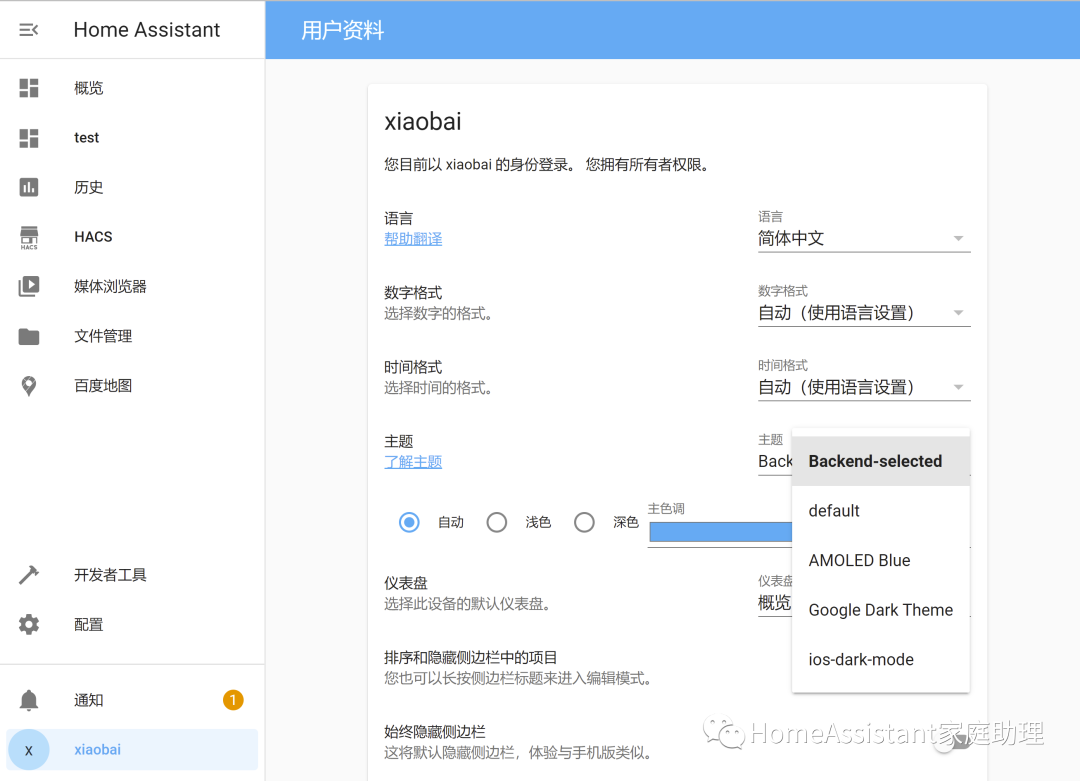This screenshot has width=1080, height=781.
Task: Choose the ios-dark-mode theme option
Action: coord(881,660)
